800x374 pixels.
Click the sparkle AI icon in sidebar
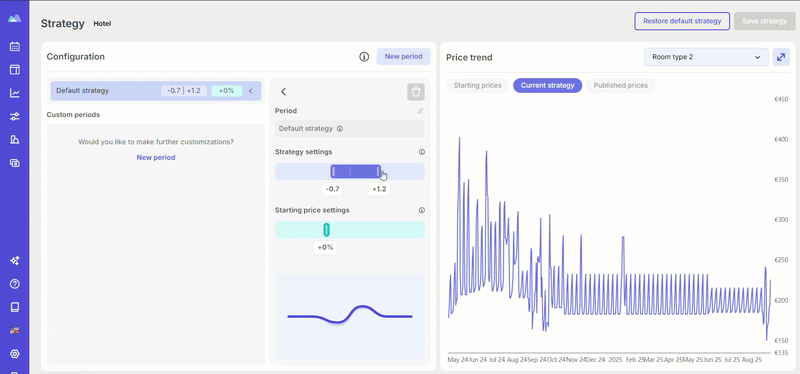[x=15, y=261]
